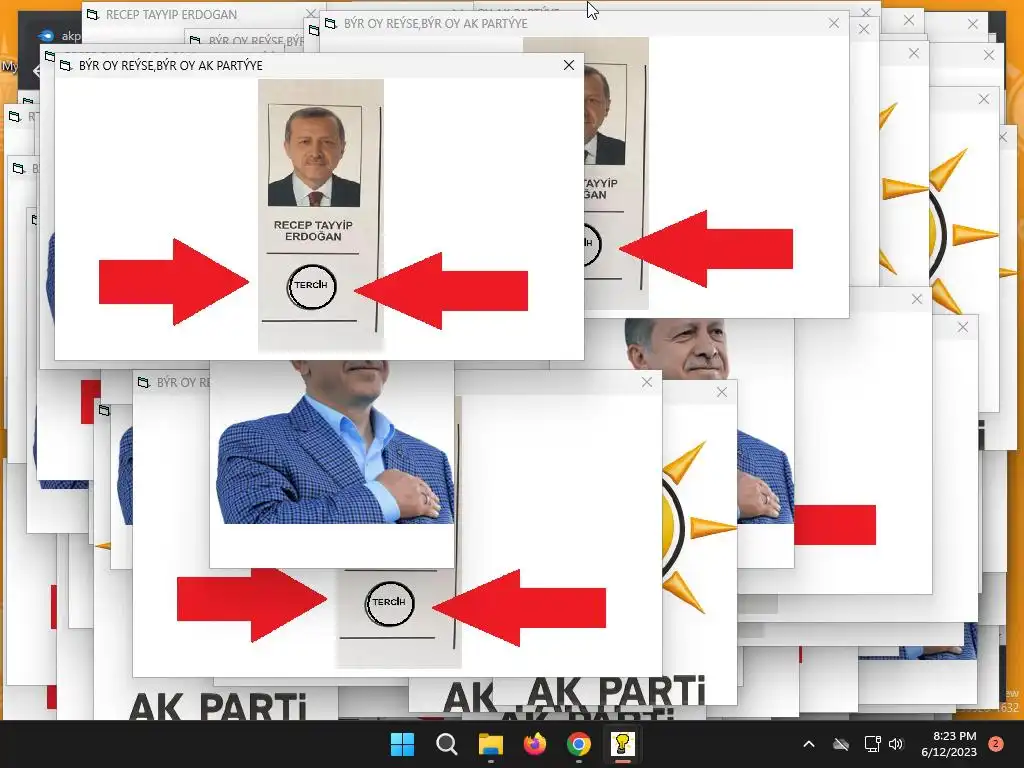Close the front BÝR OY REÝSE ballot window

point(569,65)
